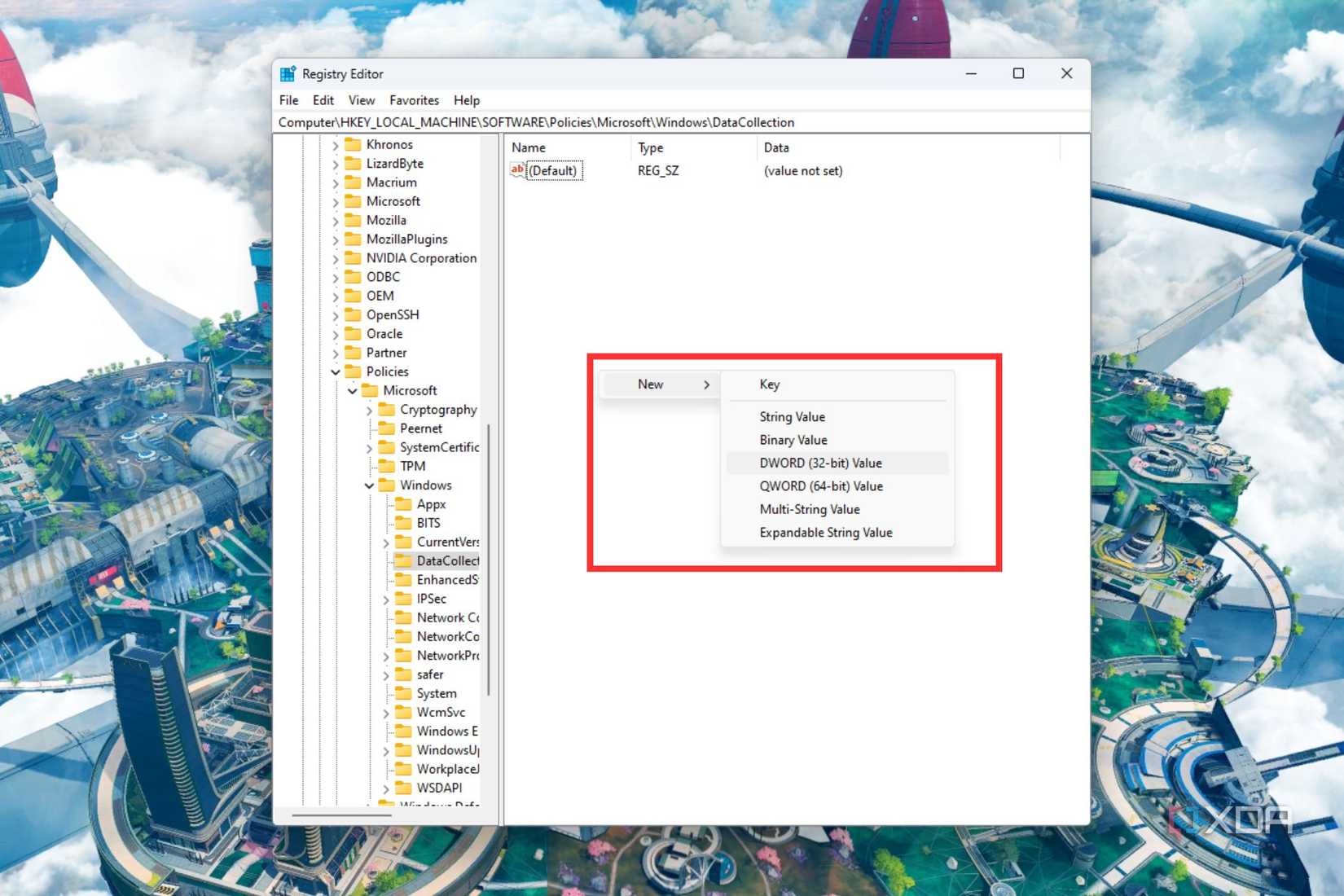Click the Mozilla folder icon
This screenshot has height=896, width=1344.
tap(353, 220)
